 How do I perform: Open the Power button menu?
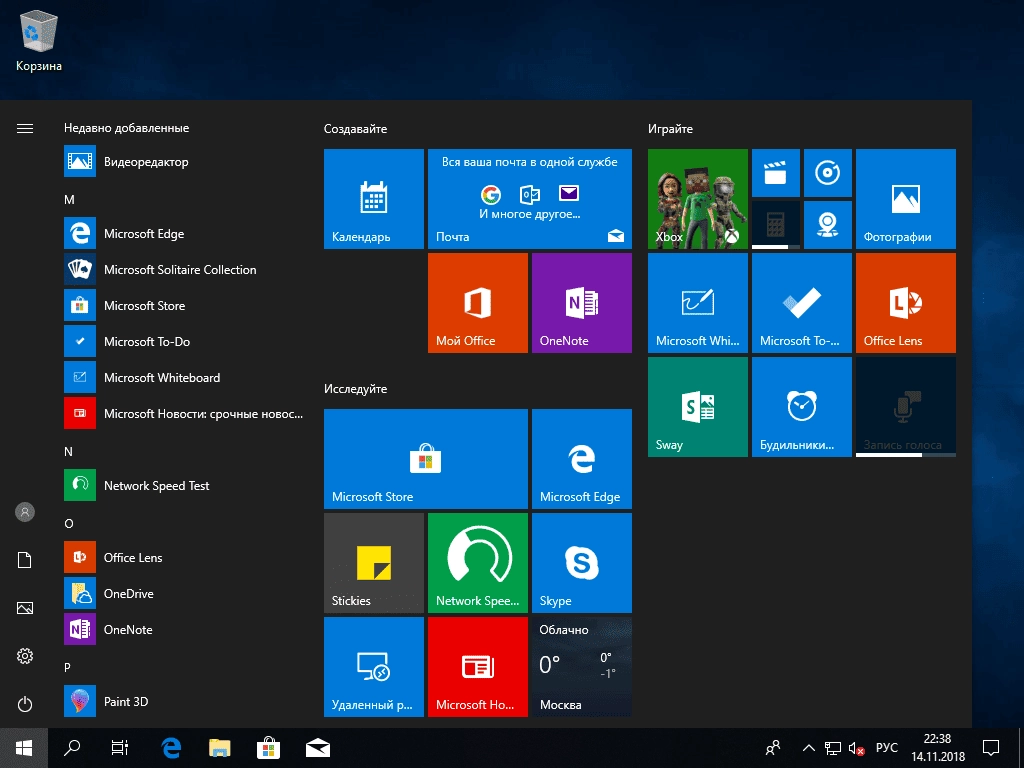pyautogui.click(x=25, y=704)
